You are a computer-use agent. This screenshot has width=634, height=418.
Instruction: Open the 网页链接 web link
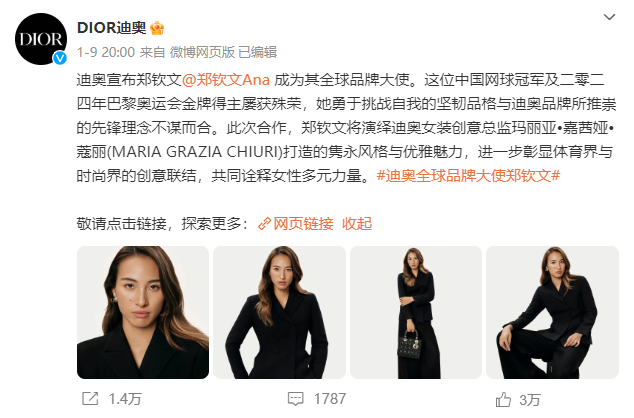click(x=303, y=224)
